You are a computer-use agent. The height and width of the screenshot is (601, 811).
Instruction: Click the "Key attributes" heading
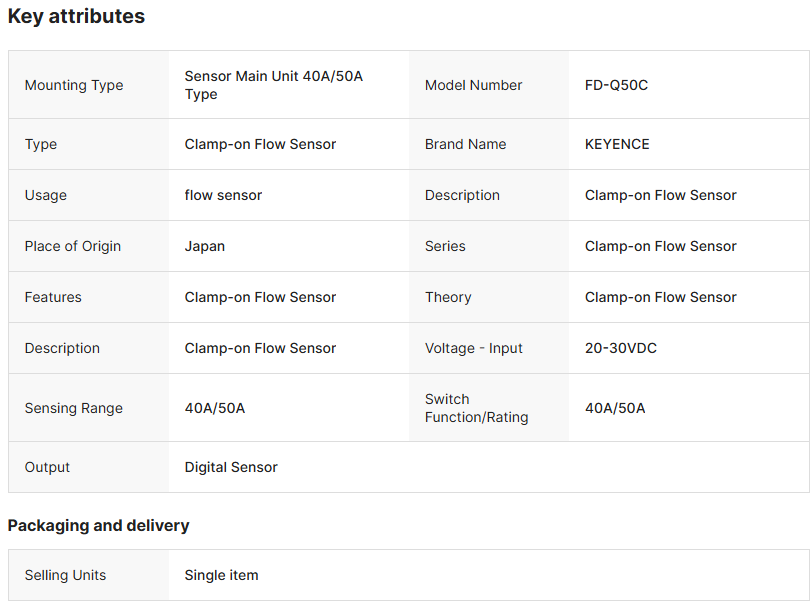coord(76,17)
